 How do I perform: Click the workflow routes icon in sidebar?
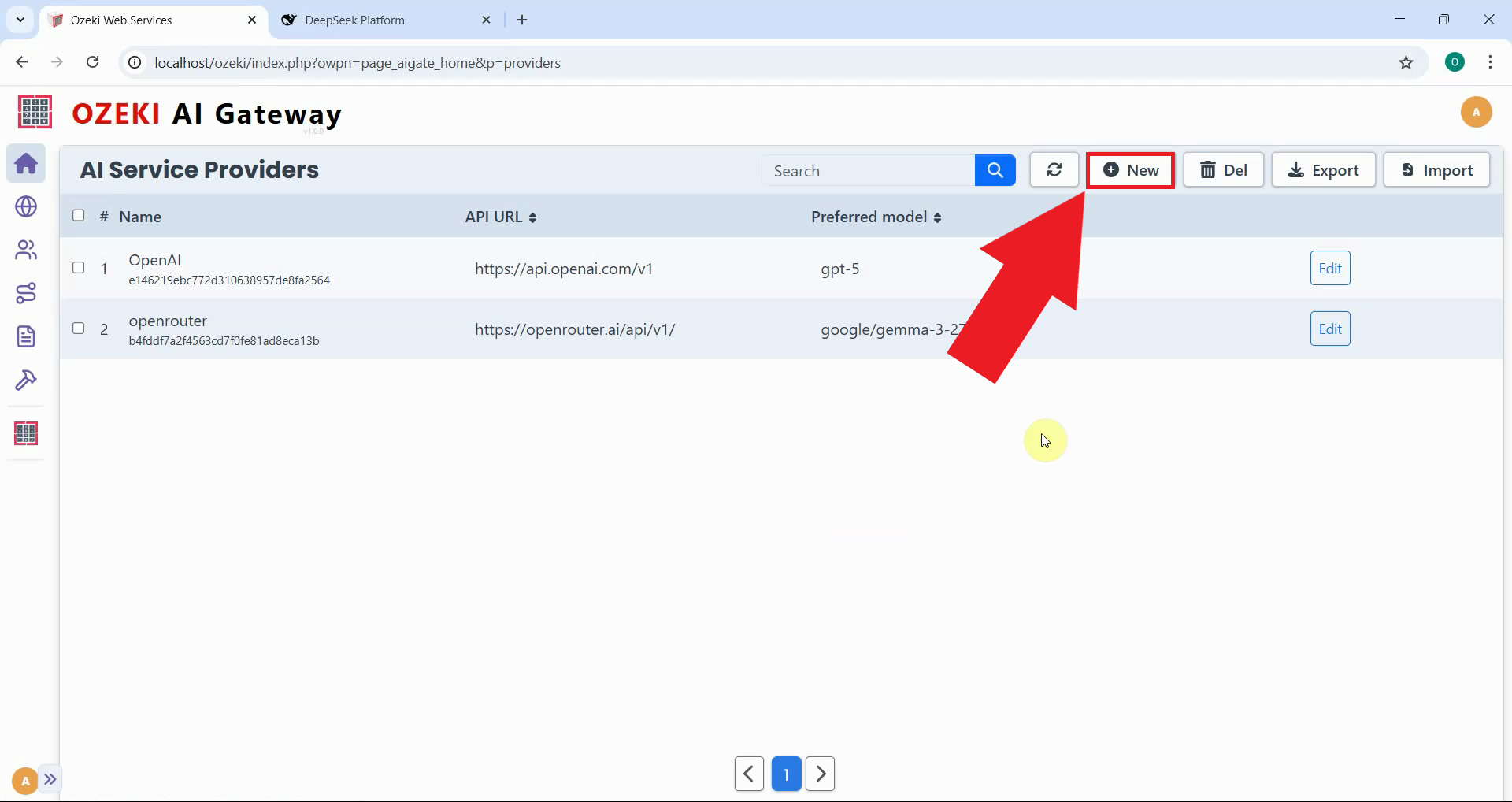tap(26, 293)
